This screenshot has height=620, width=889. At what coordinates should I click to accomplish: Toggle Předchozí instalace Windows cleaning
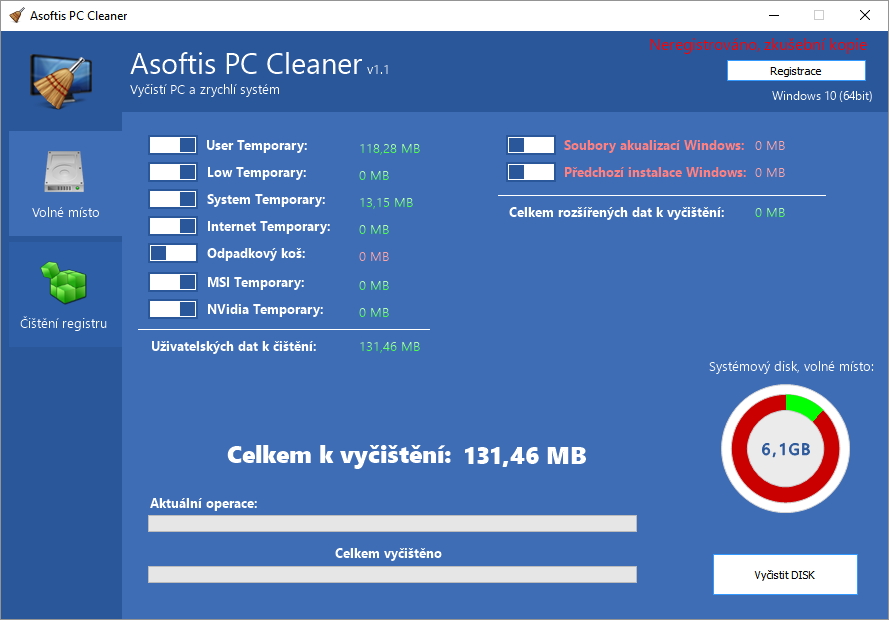530,170
